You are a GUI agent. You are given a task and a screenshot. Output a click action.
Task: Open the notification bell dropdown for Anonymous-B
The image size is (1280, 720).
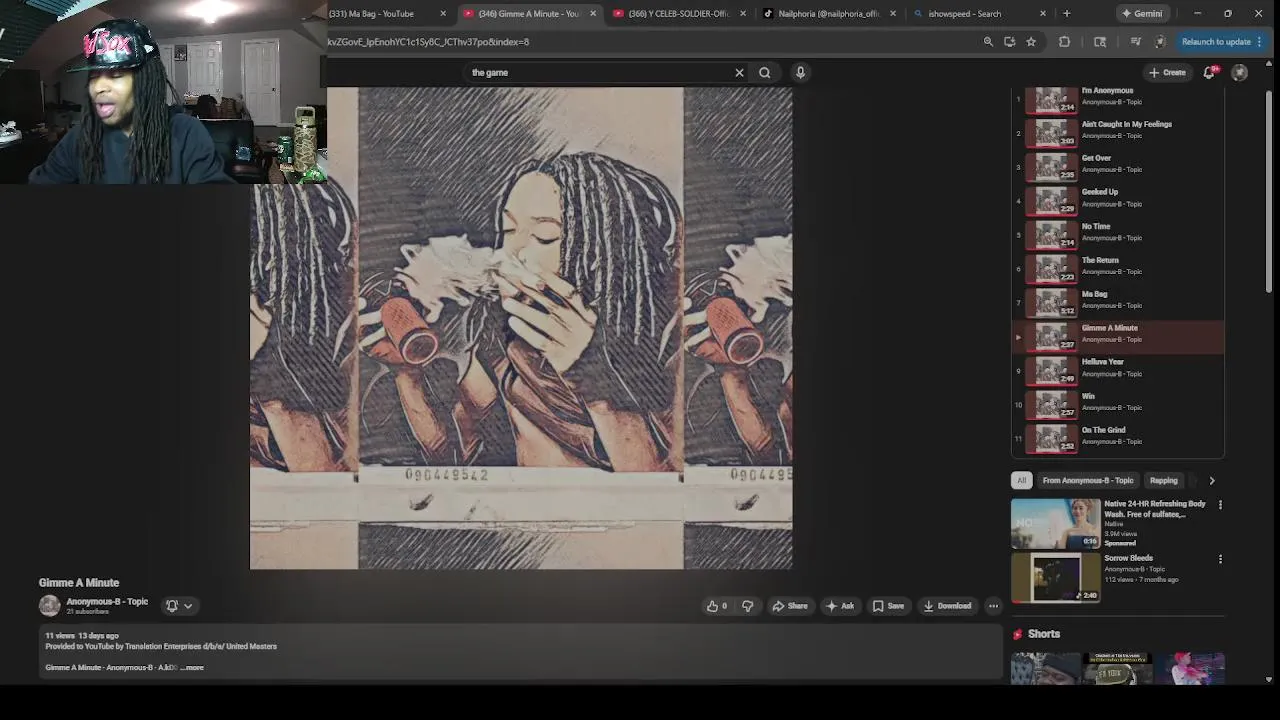click(x=179, y=606)
